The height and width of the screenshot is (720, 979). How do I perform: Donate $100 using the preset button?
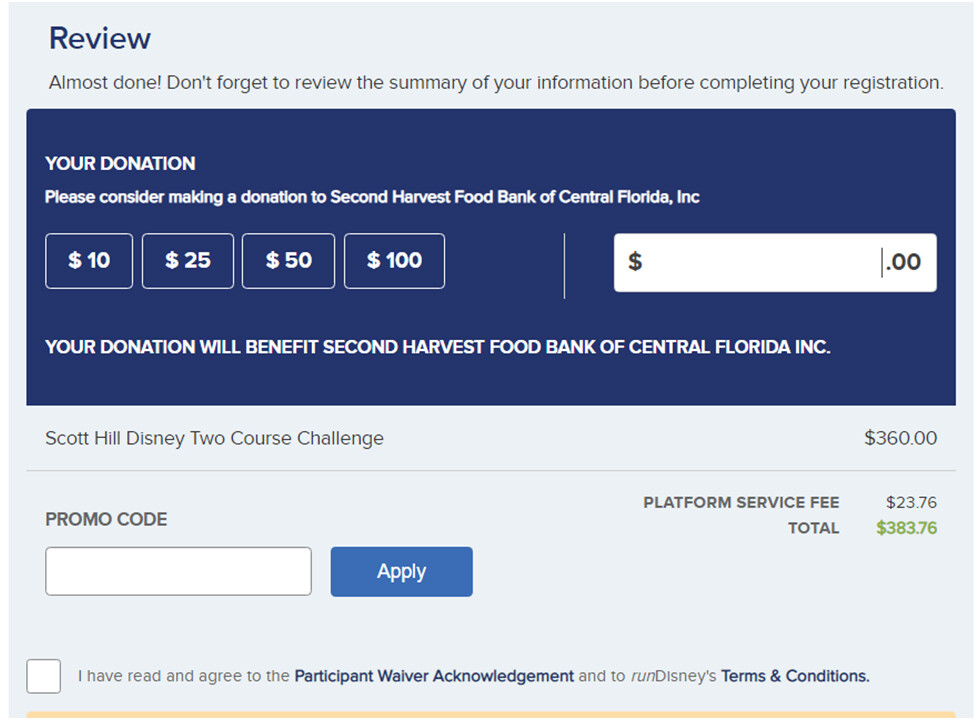tap(394, 261)
